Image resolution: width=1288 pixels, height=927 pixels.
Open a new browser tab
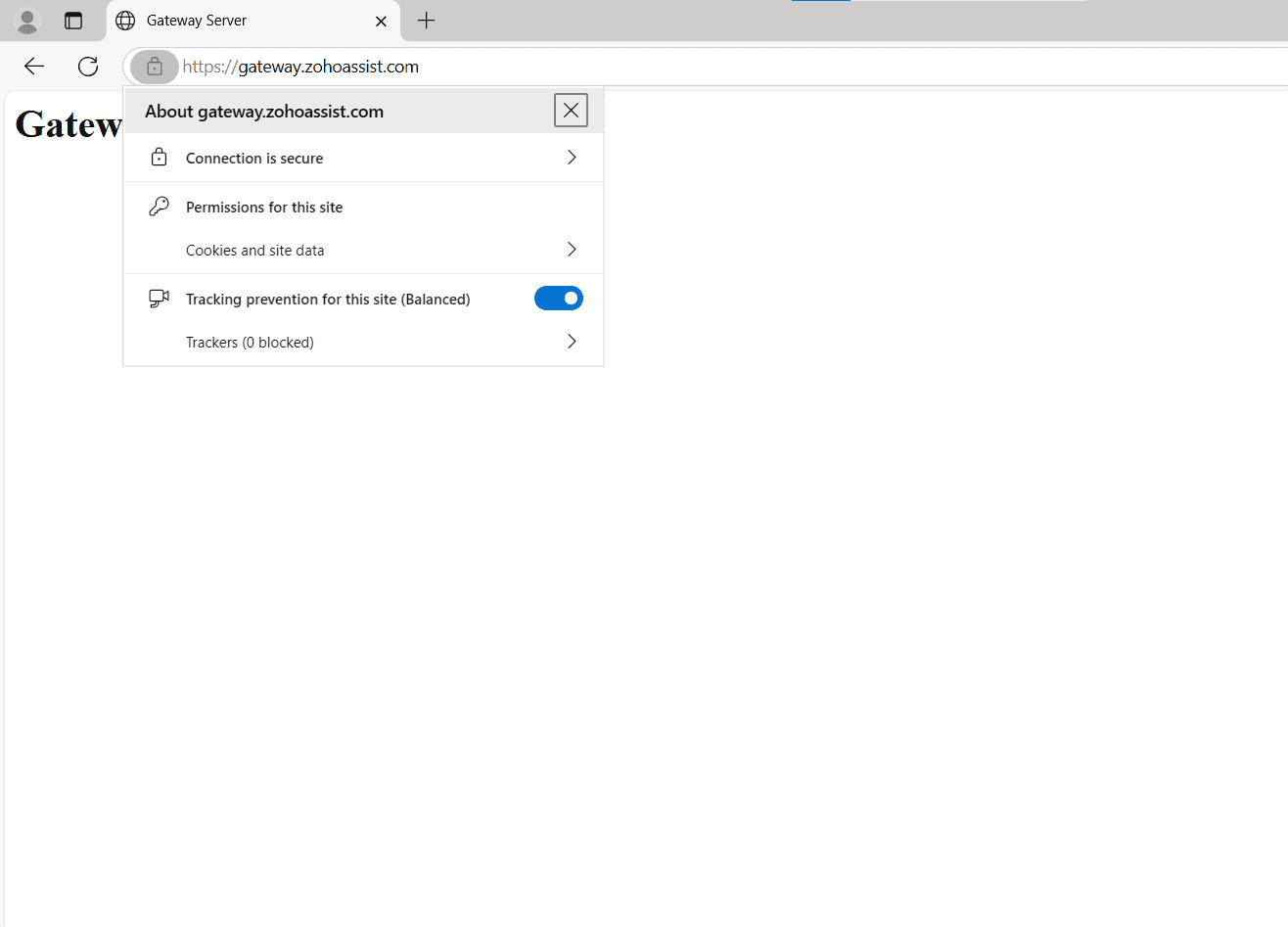[x=426, y=21]
